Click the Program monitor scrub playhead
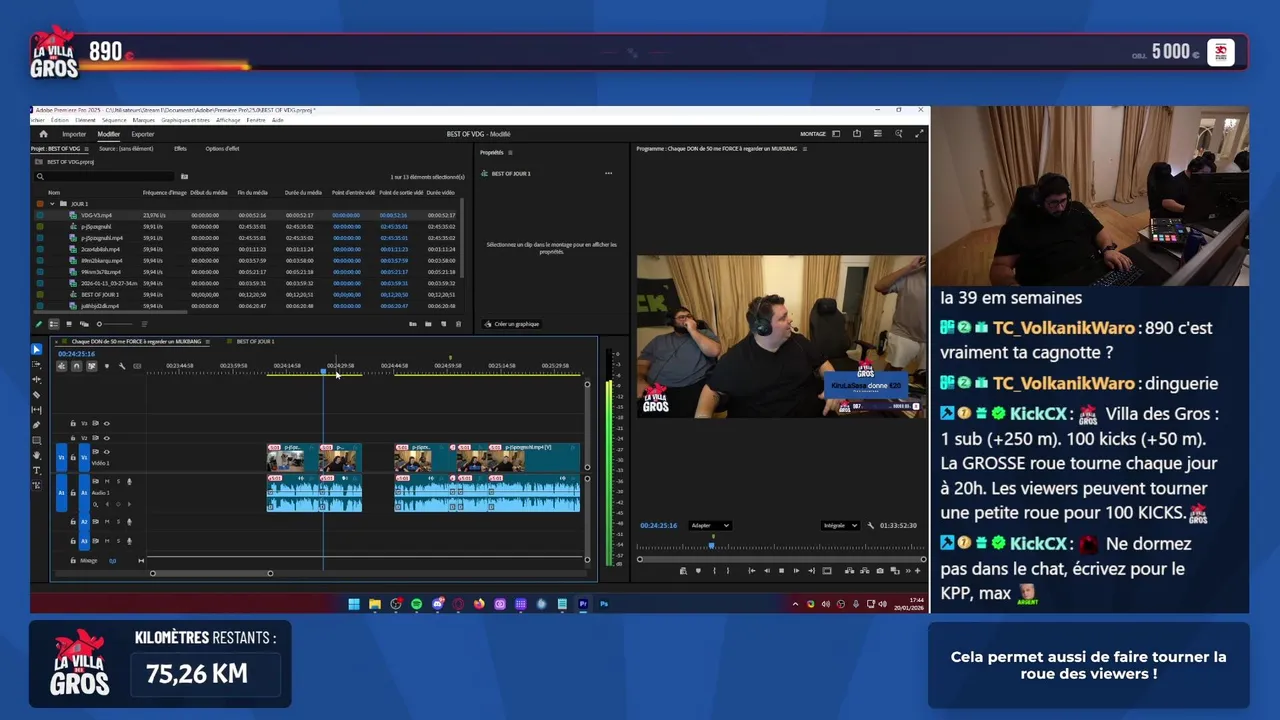 point(711,546)
